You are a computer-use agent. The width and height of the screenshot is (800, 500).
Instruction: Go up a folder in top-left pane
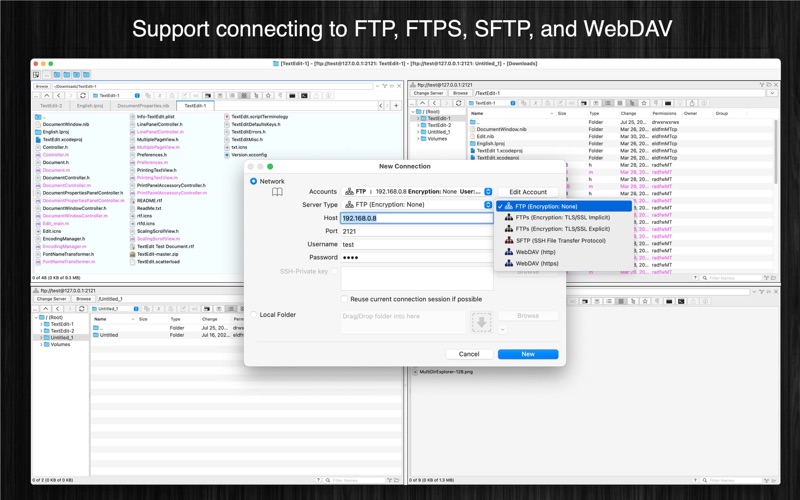tap(46, 95)
